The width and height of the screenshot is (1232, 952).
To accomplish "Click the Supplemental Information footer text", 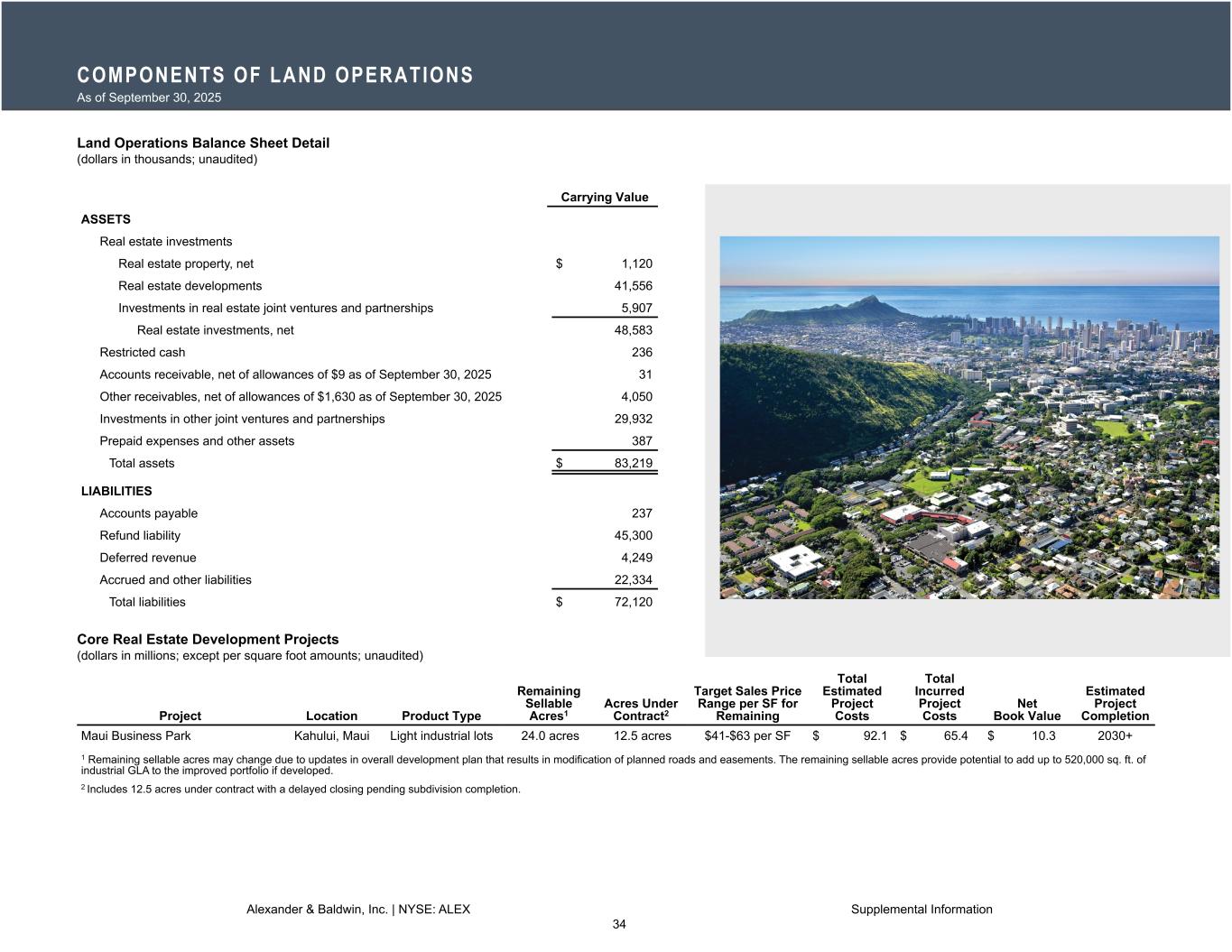I will tap(921, 910).
